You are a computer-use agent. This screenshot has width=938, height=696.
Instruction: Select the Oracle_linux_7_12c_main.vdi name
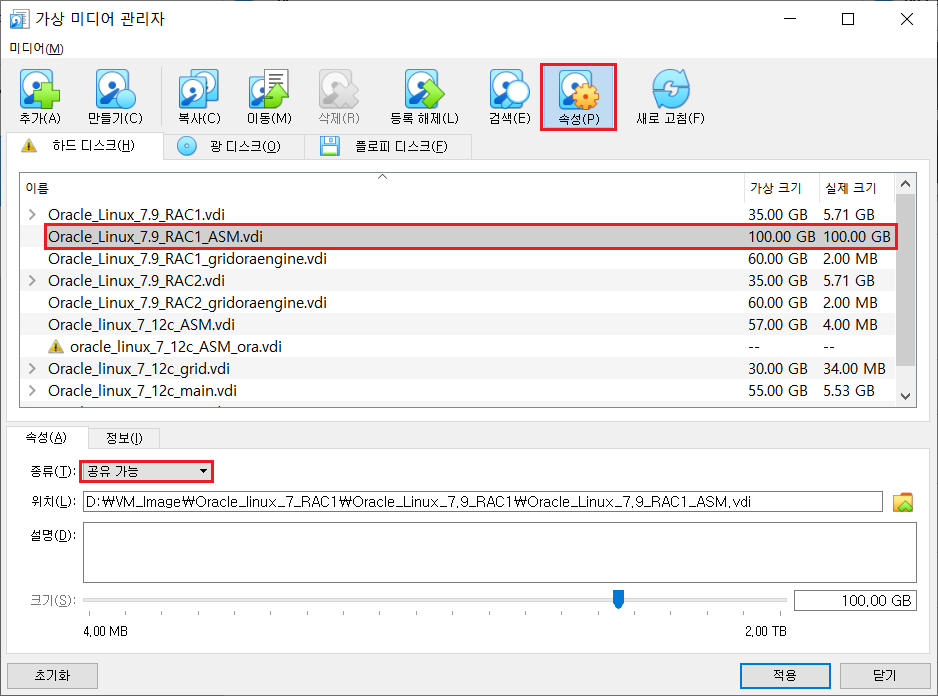142,391
